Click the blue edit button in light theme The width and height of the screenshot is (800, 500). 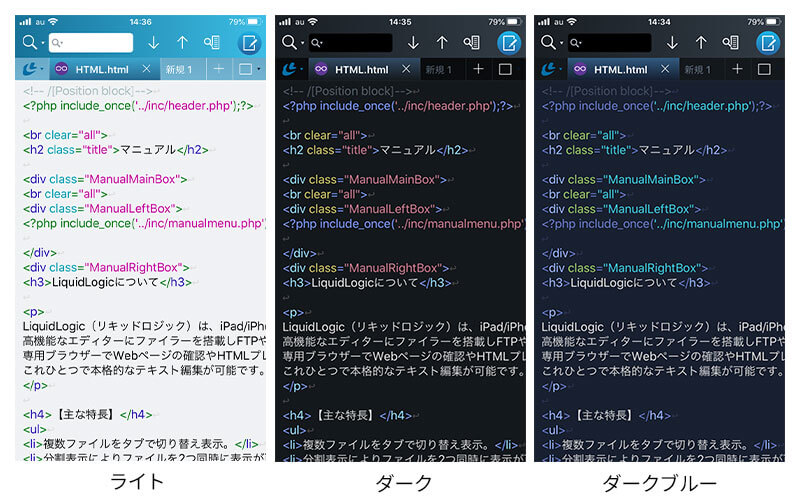249,42
